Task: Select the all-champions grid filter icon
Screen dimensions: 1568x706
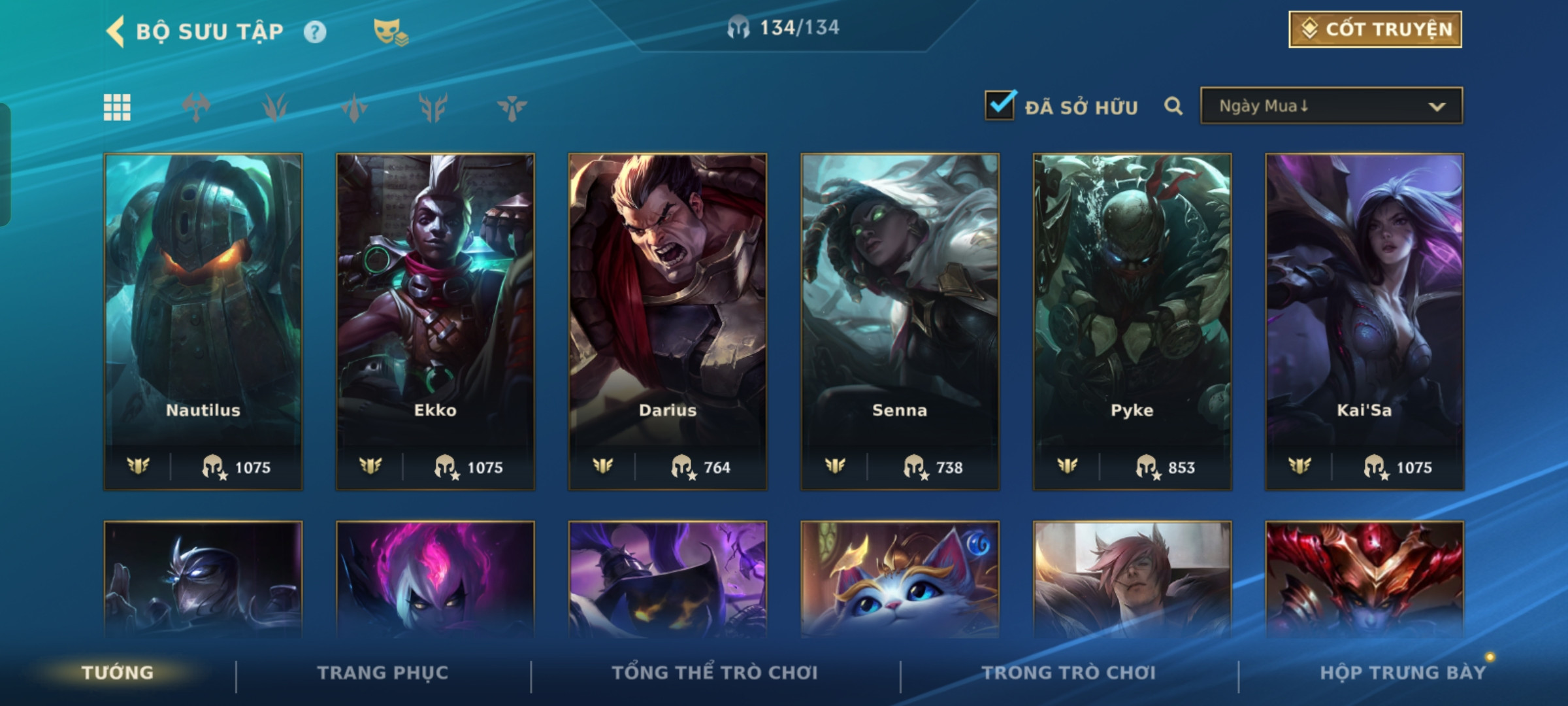Action: [x=117, y=107]
